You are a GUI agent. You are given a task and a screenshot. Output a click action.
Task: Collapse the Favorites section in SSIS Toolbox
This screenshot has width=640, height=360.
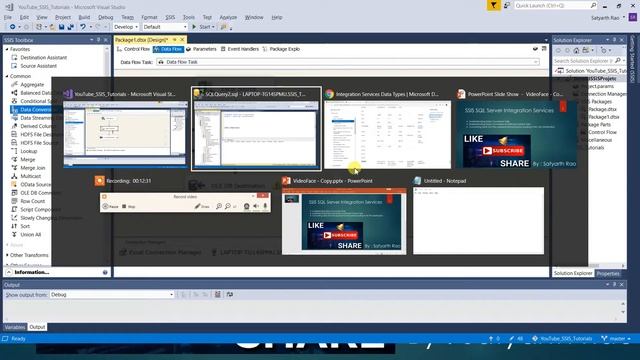[x=7, y=49]
